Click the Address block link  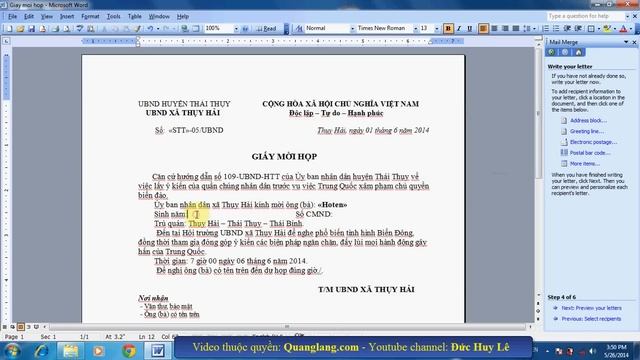588,120
